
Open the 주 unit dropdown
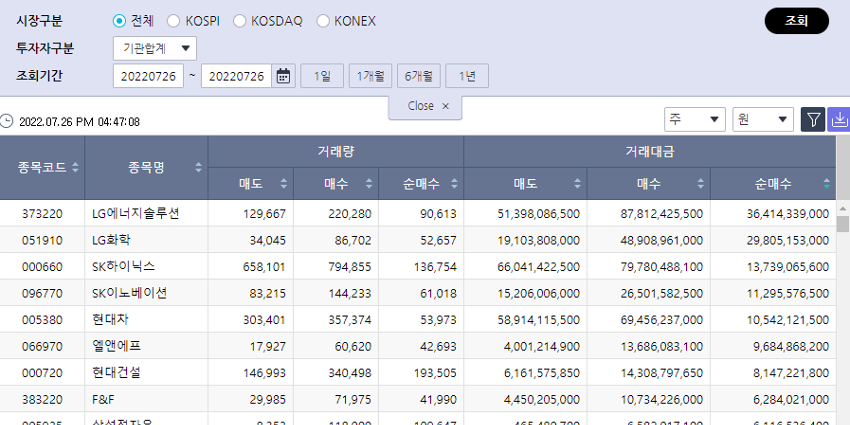695,120
